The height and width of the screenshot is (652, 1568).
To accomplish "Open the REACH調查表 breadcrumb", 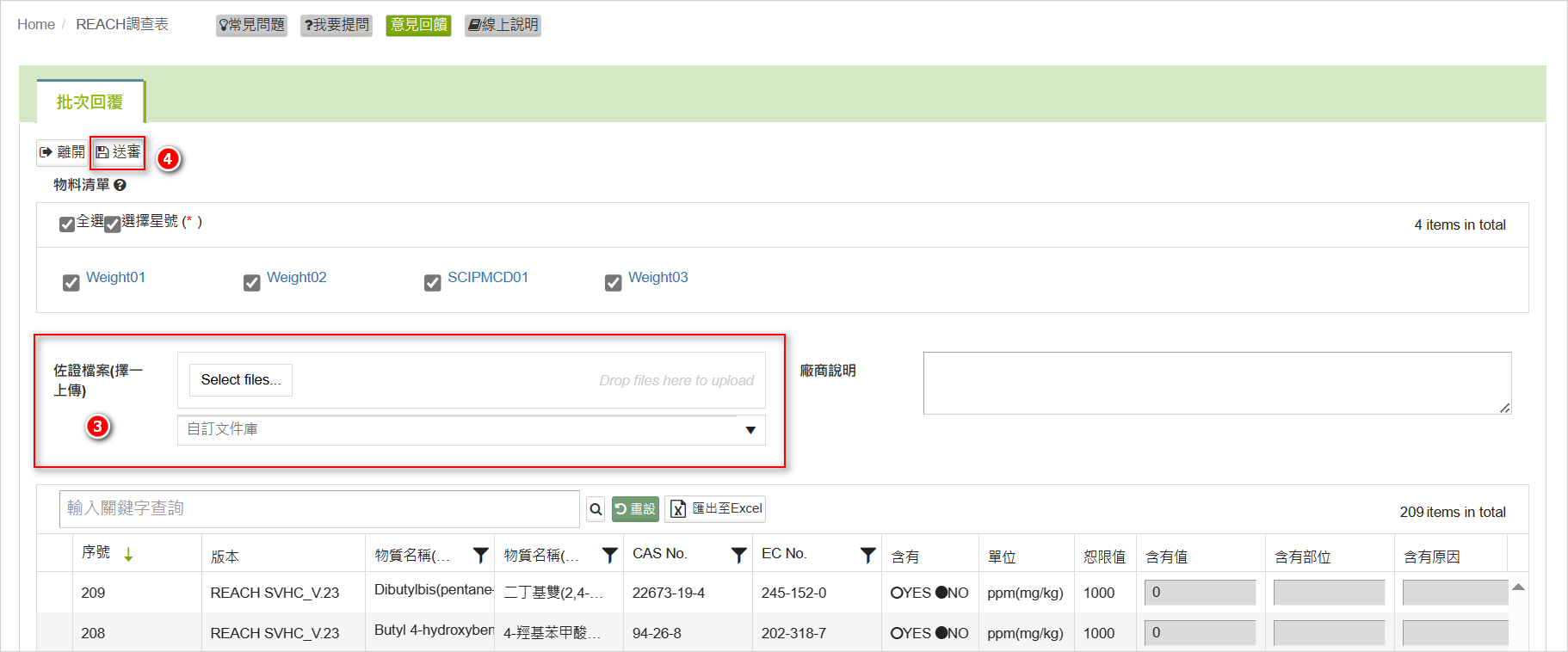I will [122, 25].
